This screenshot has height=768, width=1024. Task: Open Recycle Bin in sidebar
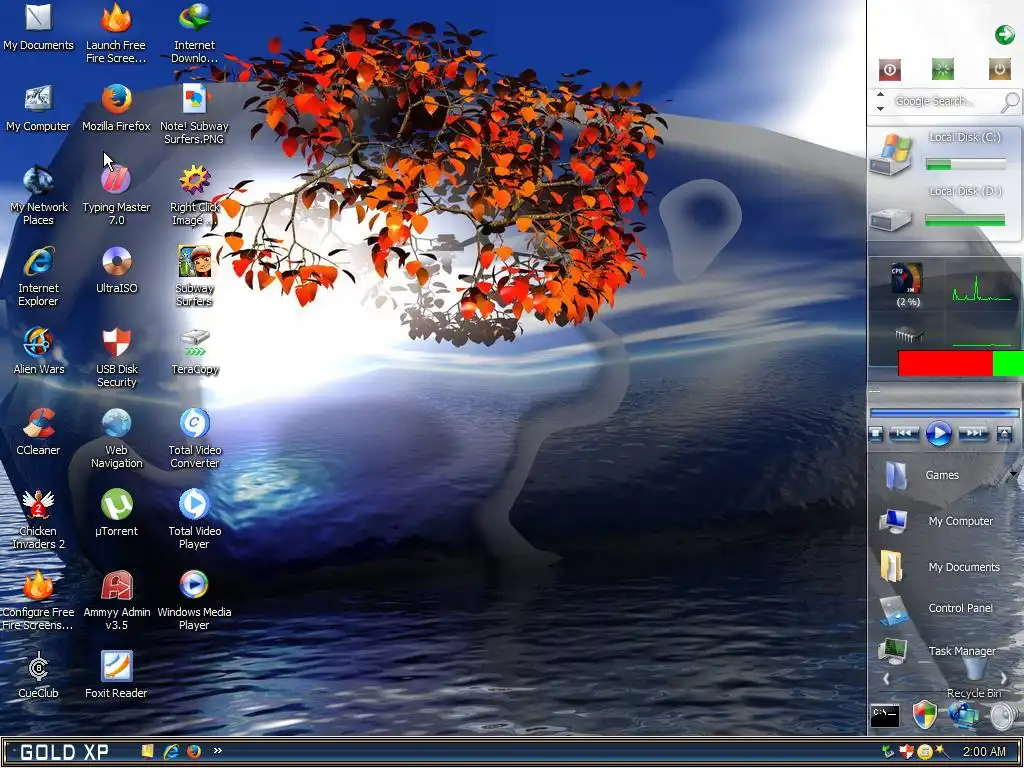975,678
